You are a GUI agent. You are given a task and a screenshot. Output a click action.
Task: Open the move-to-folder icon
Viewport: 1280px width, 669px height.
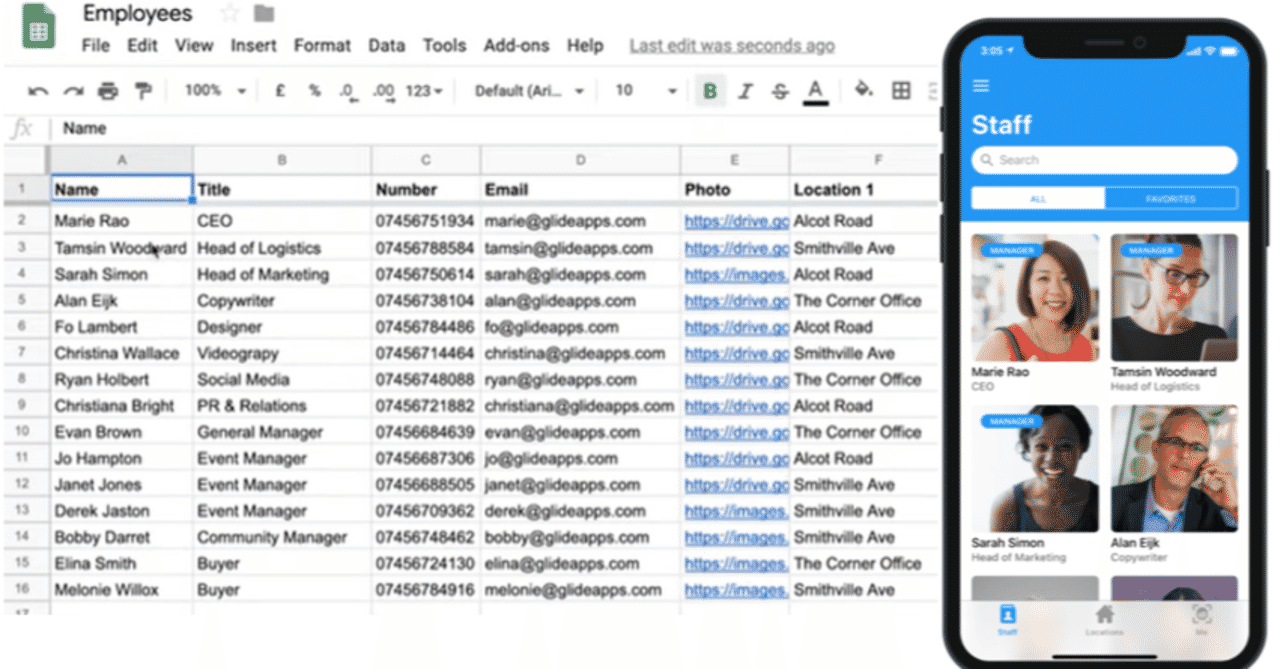click(264, 13)
